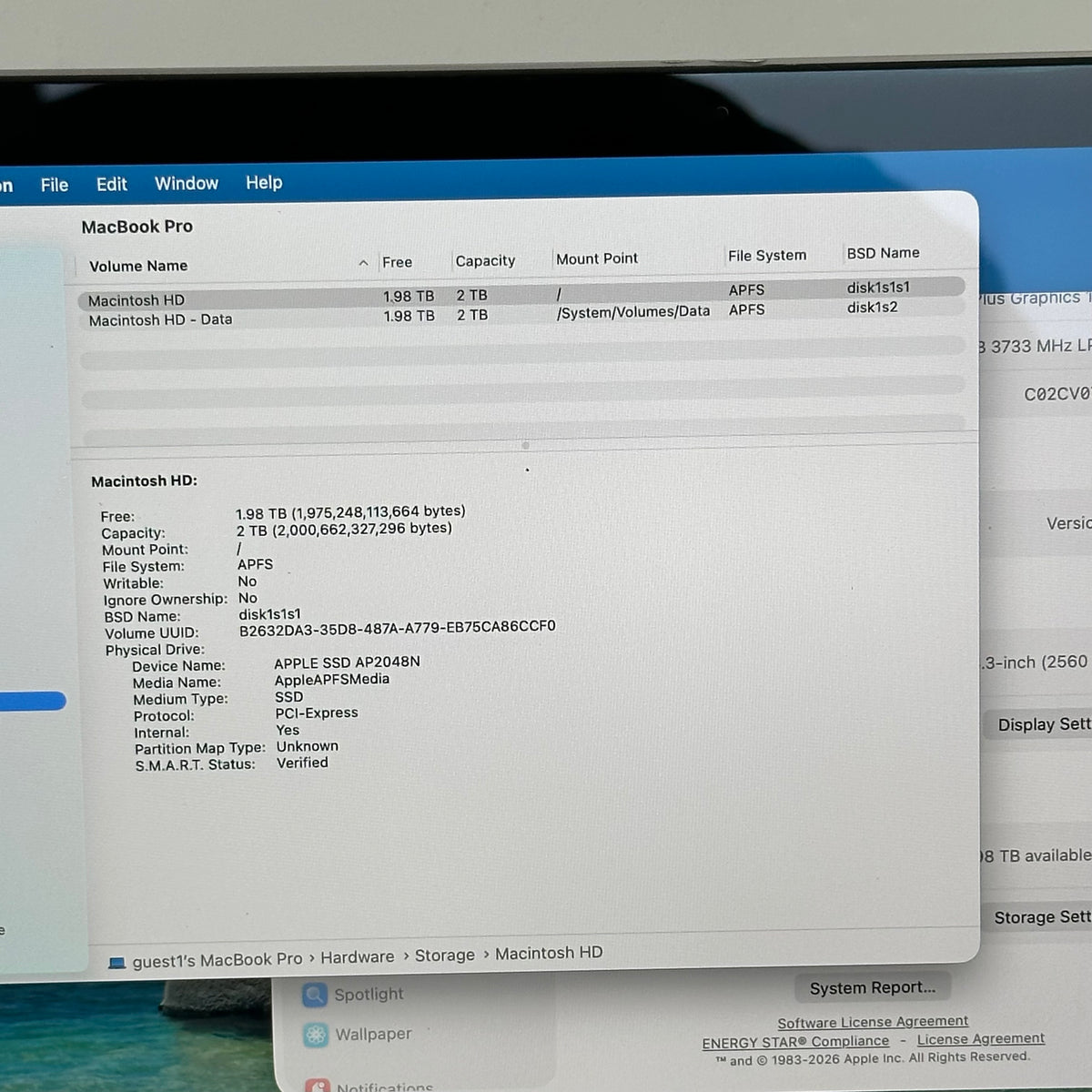Click the sort arrow next to Volume Name
The width and height of the screenshot is (1092, 1092).
pos(363,263)
